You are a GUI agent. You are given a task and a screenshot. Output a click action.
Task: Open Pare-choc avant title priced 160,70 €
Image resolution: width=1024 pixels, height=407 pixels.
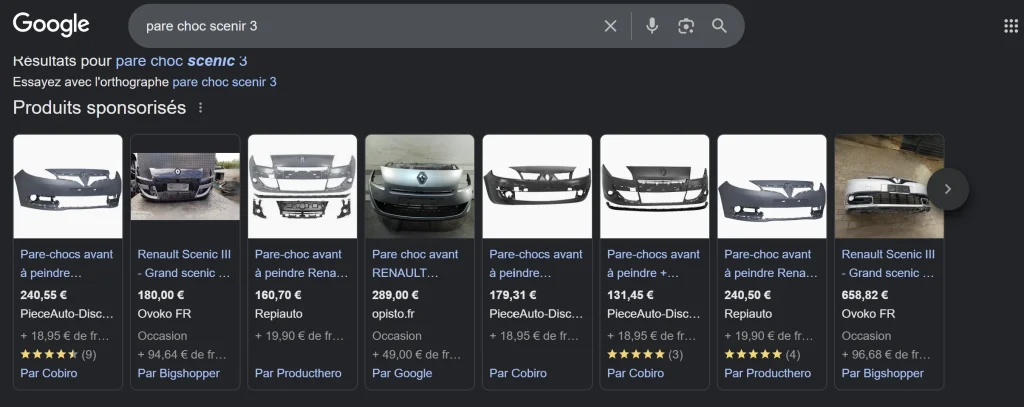coord(302,263)
